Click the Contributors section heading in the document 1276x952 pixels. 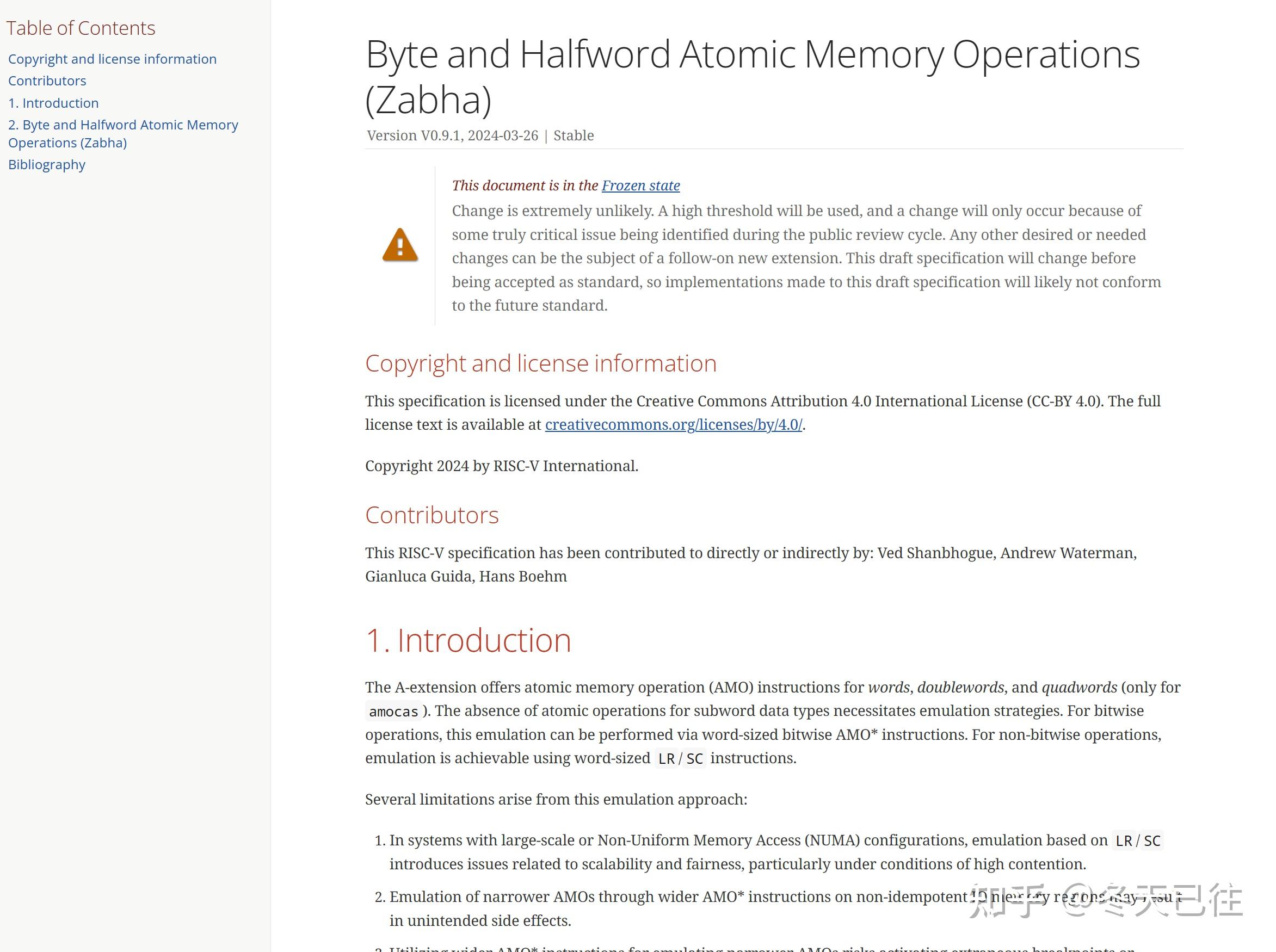(x=432, y=515)
